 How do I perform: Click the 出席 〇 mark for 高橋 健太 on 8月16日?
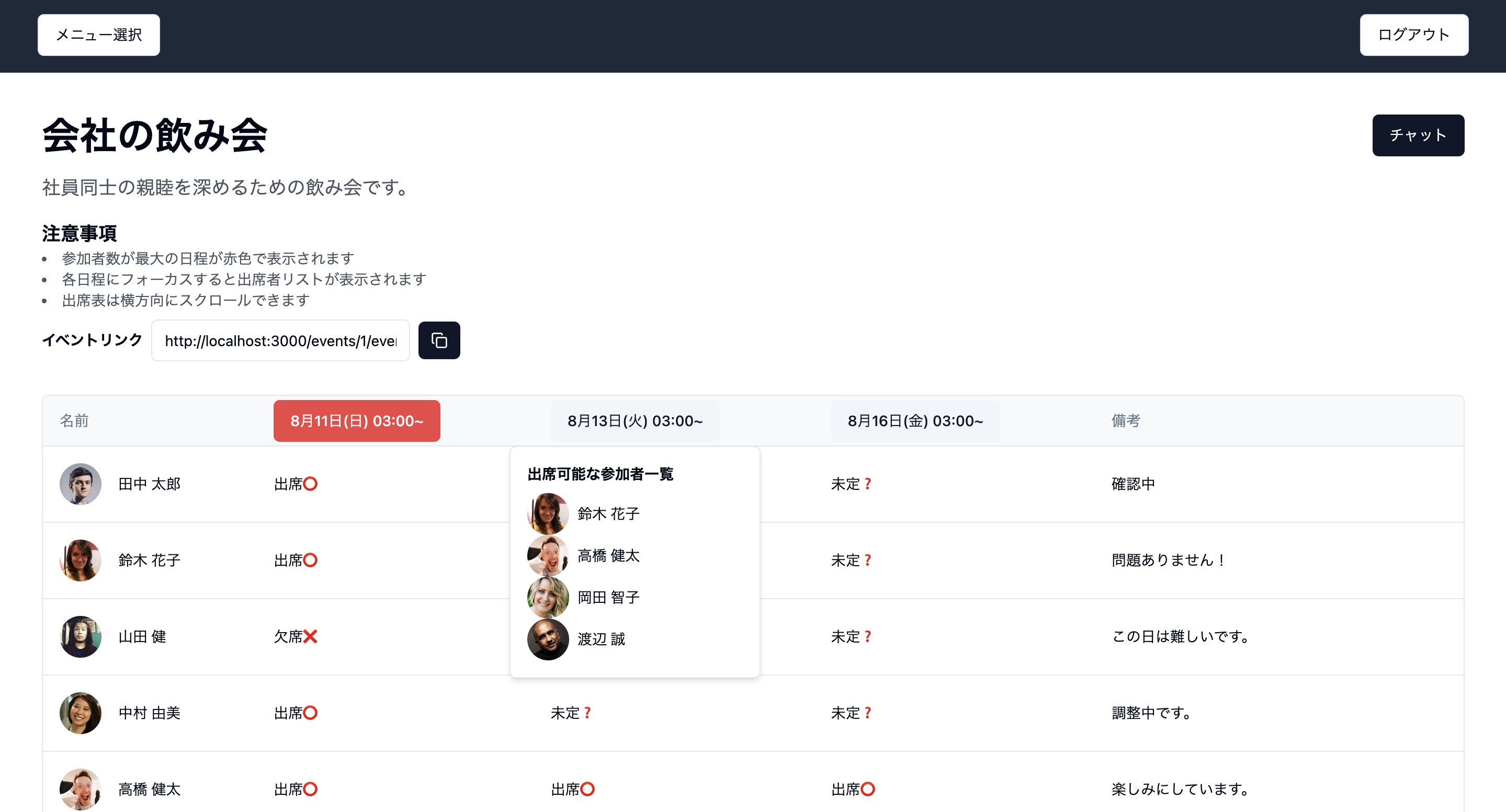[852, 788]
